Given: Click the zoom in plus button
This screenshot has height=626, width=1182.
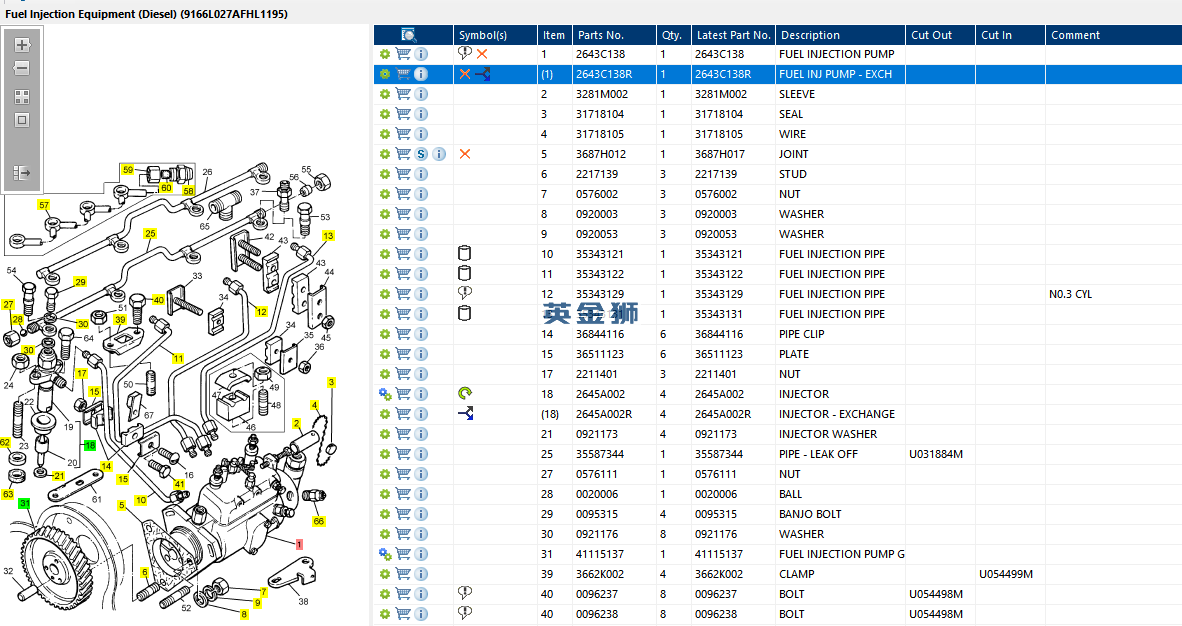Looking at the screenshot, I should point(22,45).
